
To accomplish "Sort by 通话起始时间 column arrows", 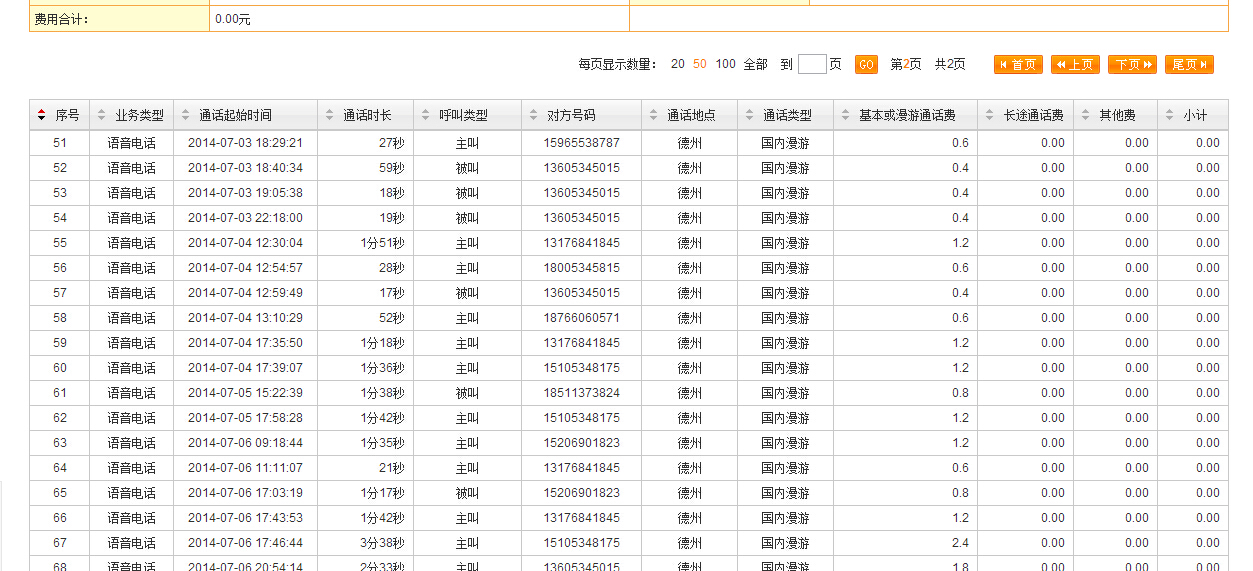I will [185, 115].
